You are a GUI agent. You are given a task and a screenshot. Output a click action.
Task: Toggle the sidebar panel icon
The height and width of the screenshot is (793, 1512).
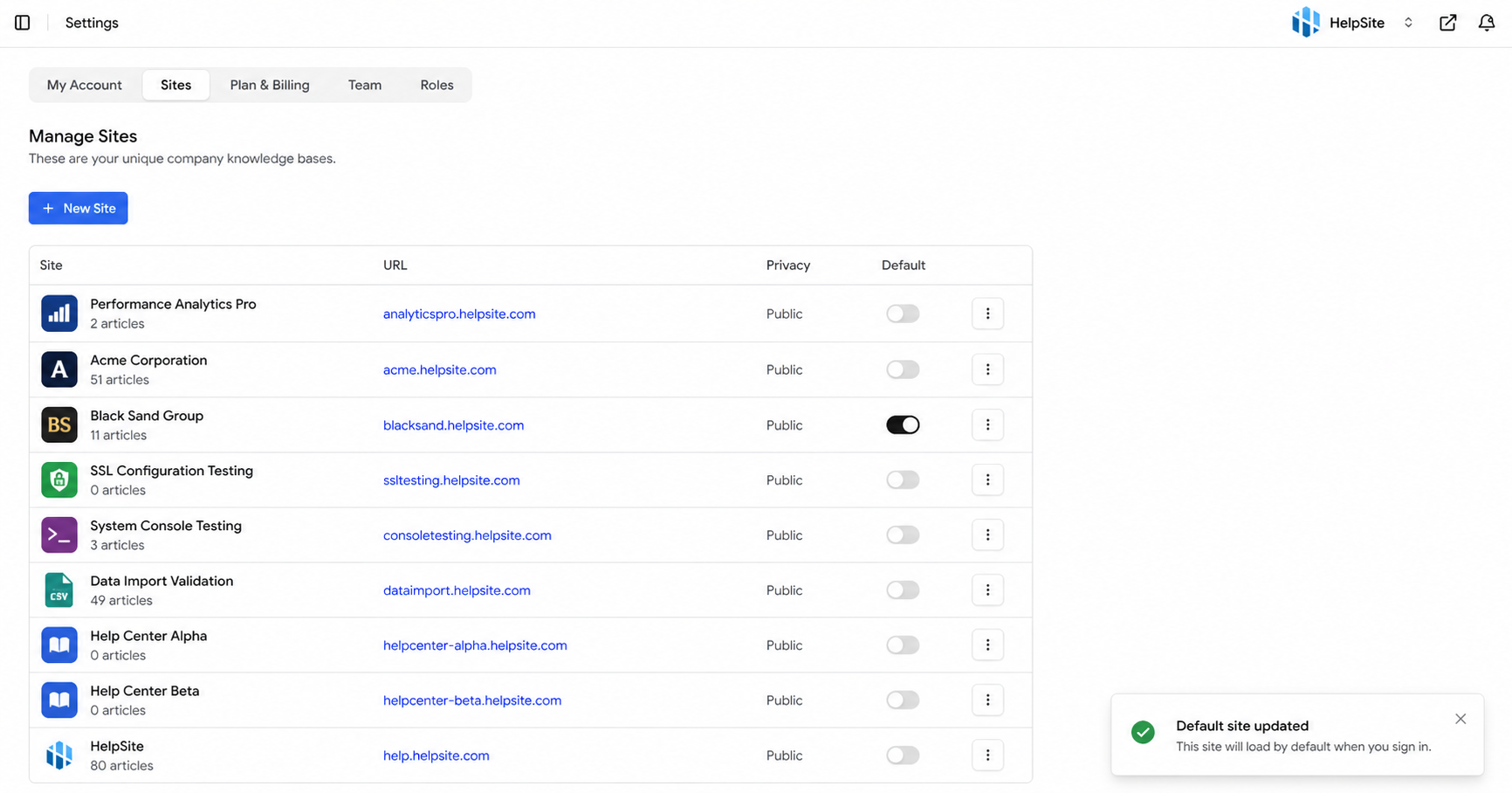coord(23,23)
